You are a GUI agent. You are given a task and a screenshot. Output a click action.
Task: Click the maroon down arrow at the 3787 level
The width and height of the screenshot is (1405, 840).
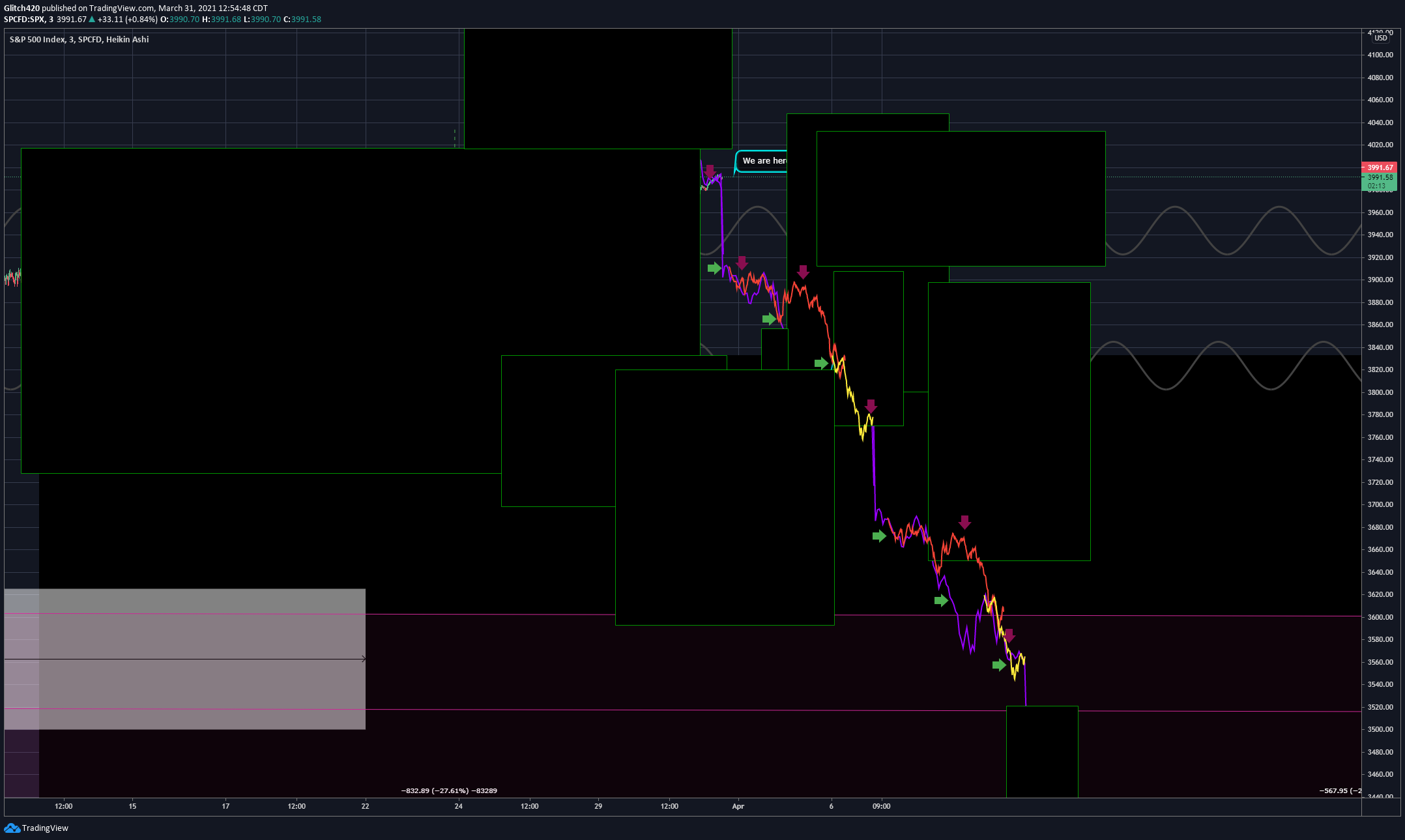(x=871, y=406)
